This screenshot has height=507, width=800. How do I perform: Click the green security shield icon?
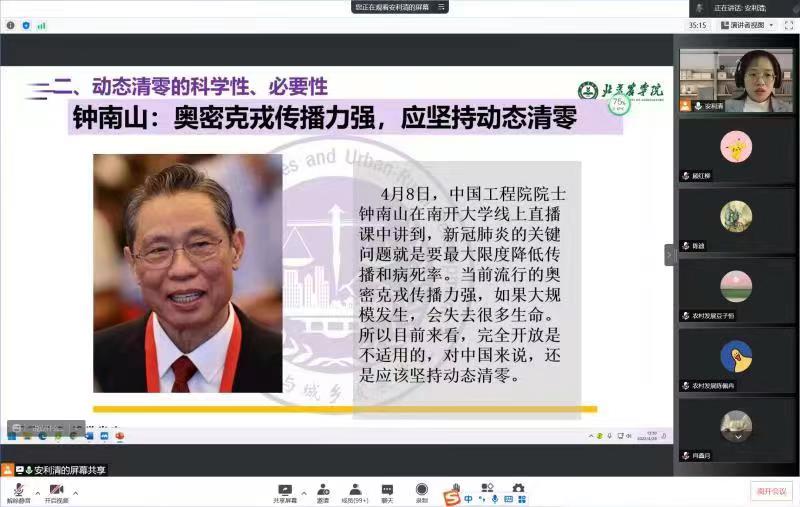click(26, 25)
